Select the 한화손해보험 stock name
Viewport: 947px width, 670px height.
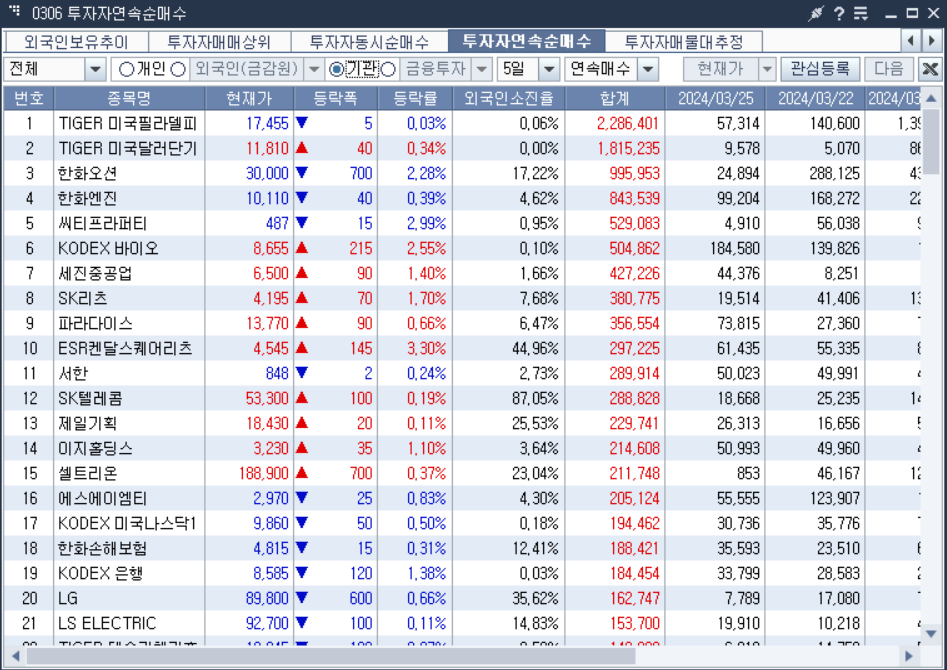103,549
